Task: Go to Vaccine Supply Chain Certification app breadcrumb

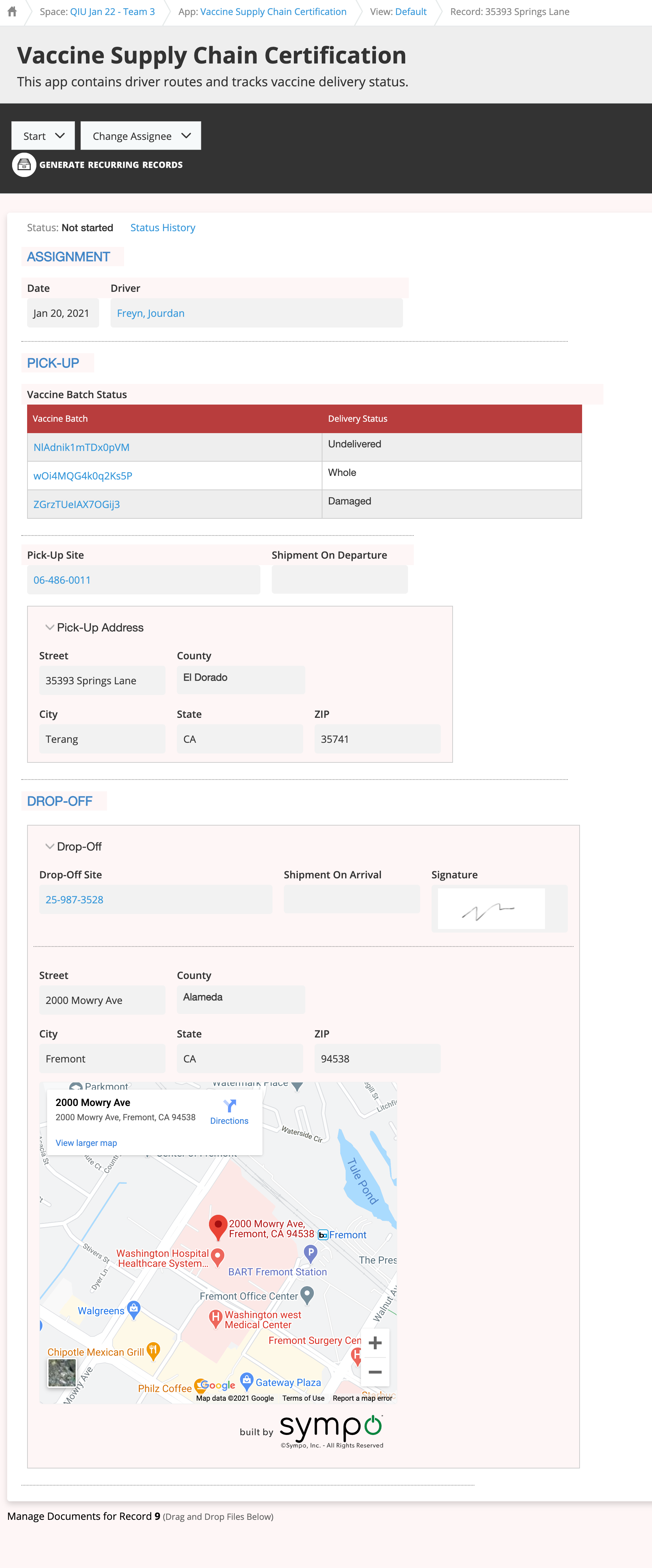Action: [x=273, y=11]
